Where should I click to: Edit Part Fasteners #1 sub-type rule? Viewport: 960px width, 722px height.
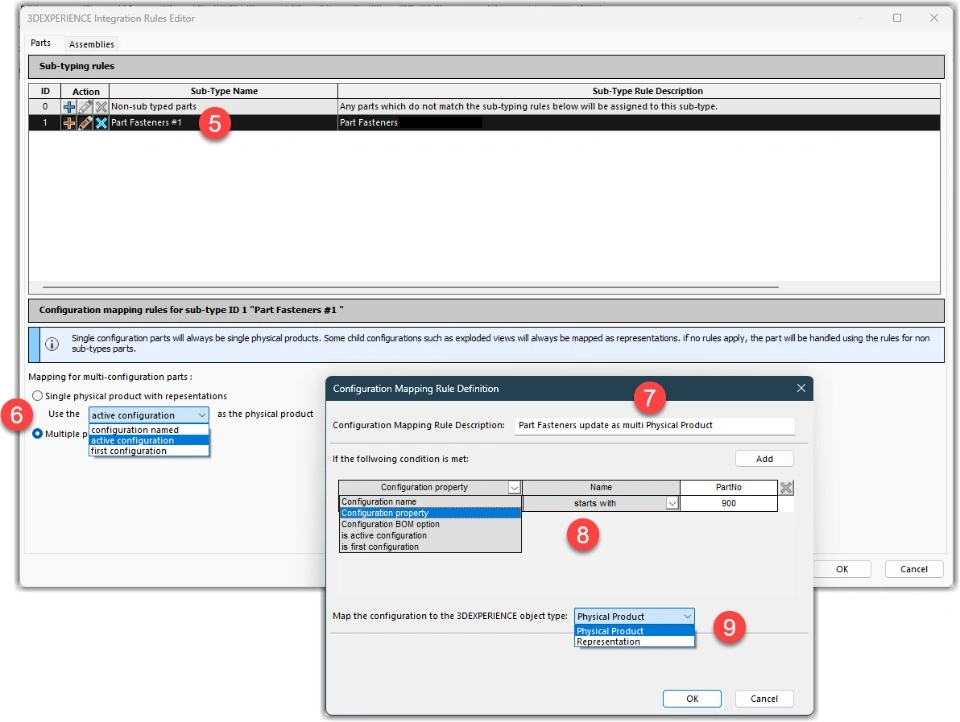click(86, 123)
